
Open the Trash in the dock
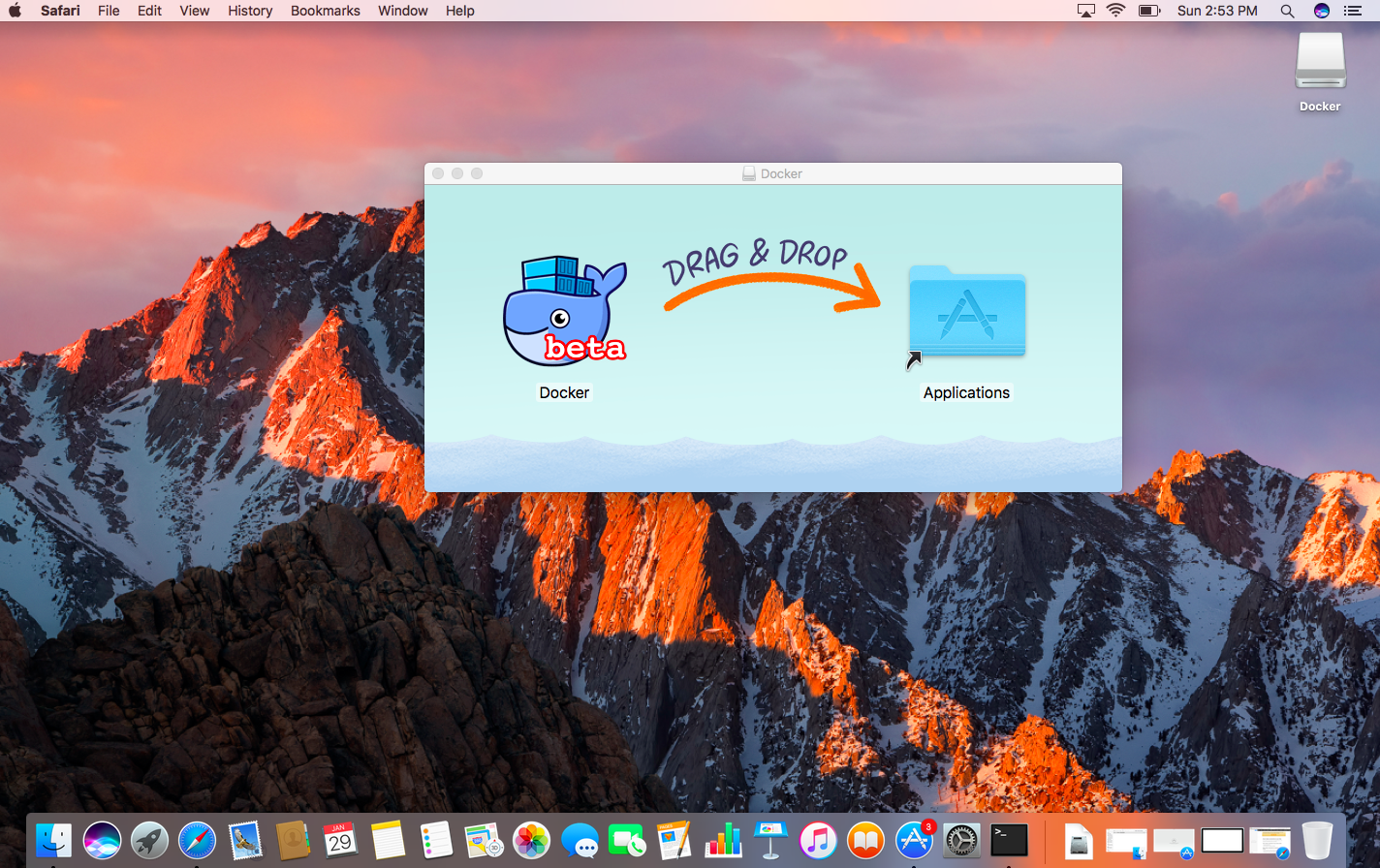(x=1317, y=840)
